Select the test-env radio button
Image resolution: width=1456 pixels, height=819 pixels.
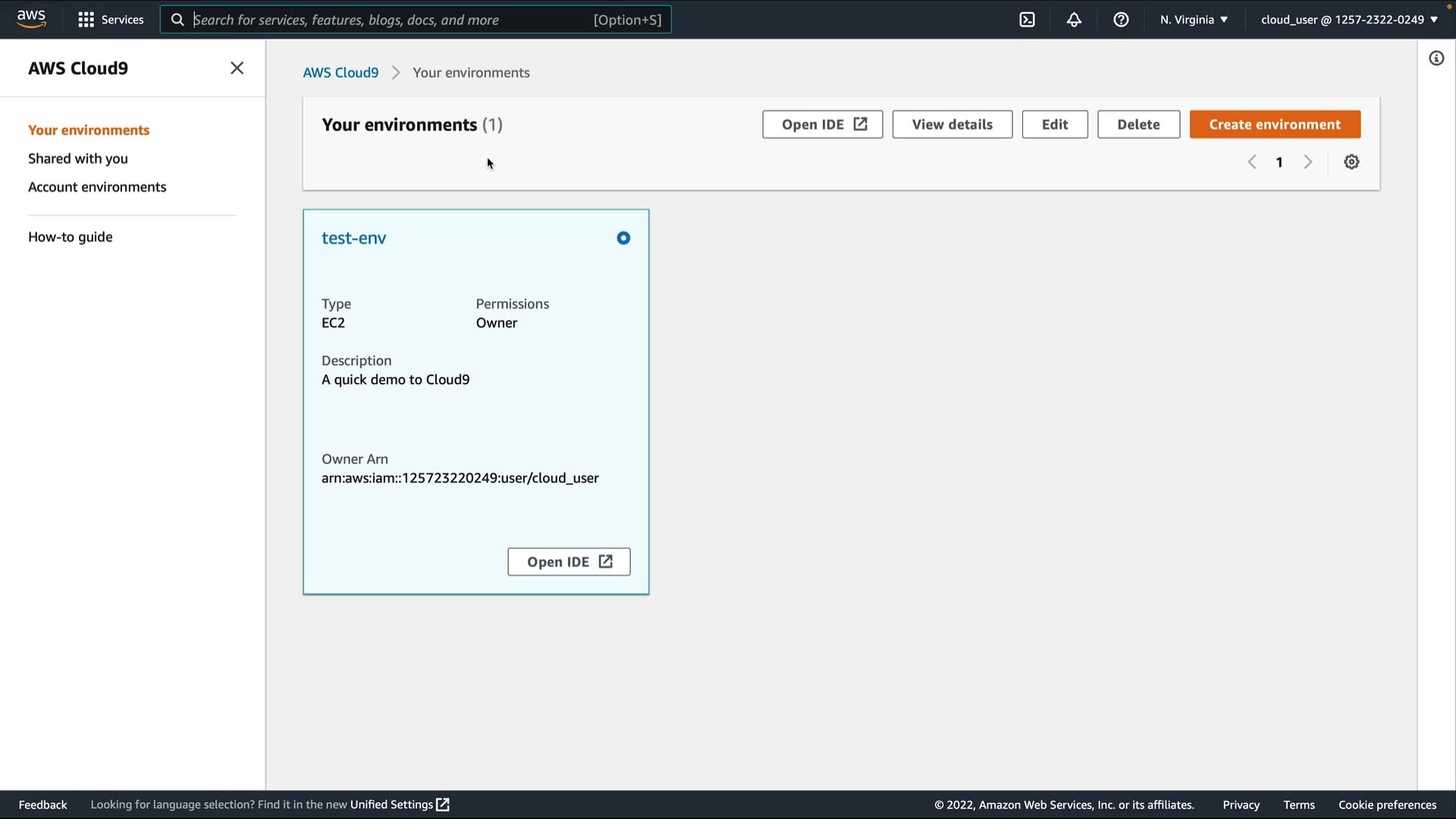[x=623, y=238]
